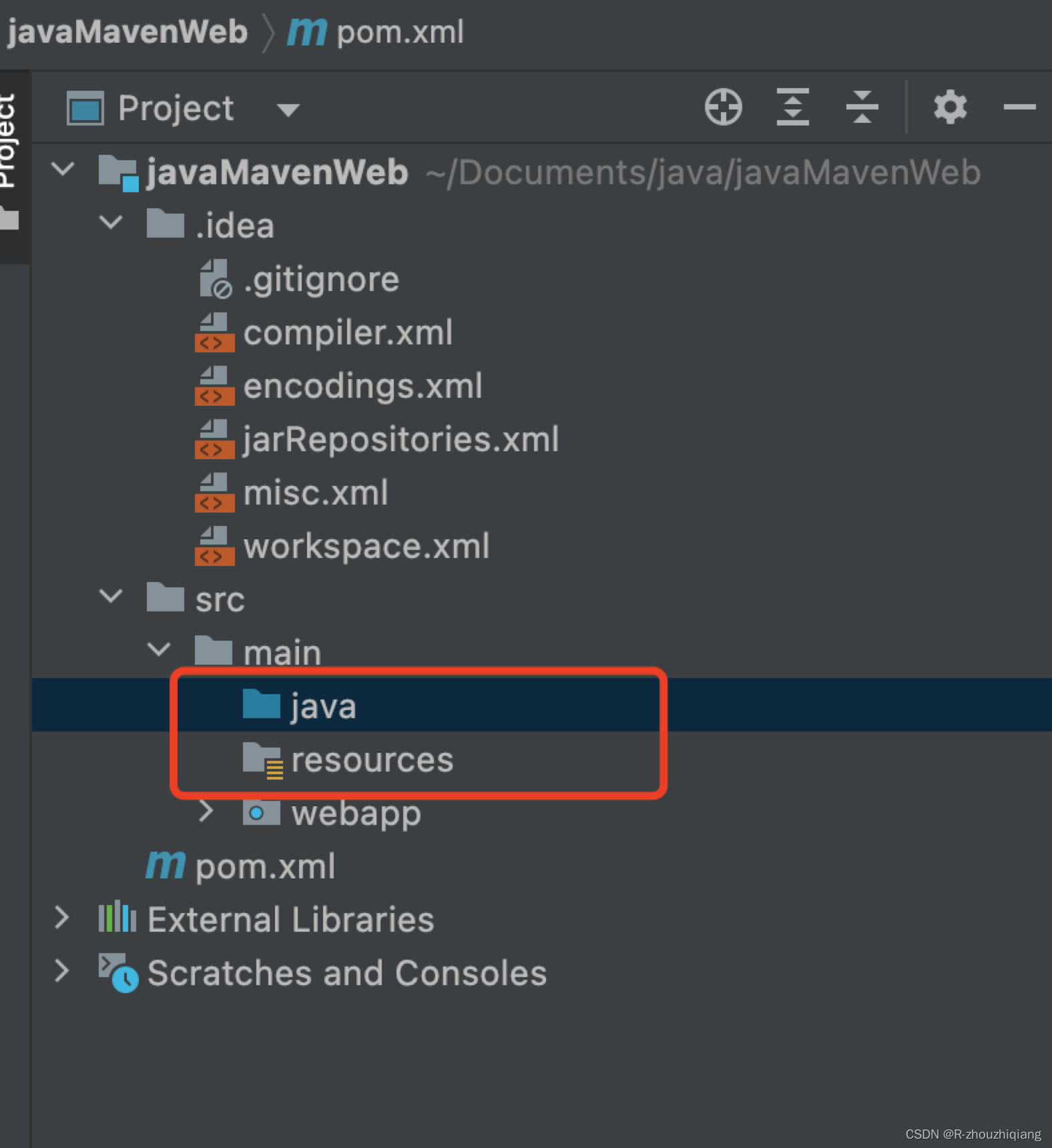Click the resources folder icon

click(x=262, y=760)
